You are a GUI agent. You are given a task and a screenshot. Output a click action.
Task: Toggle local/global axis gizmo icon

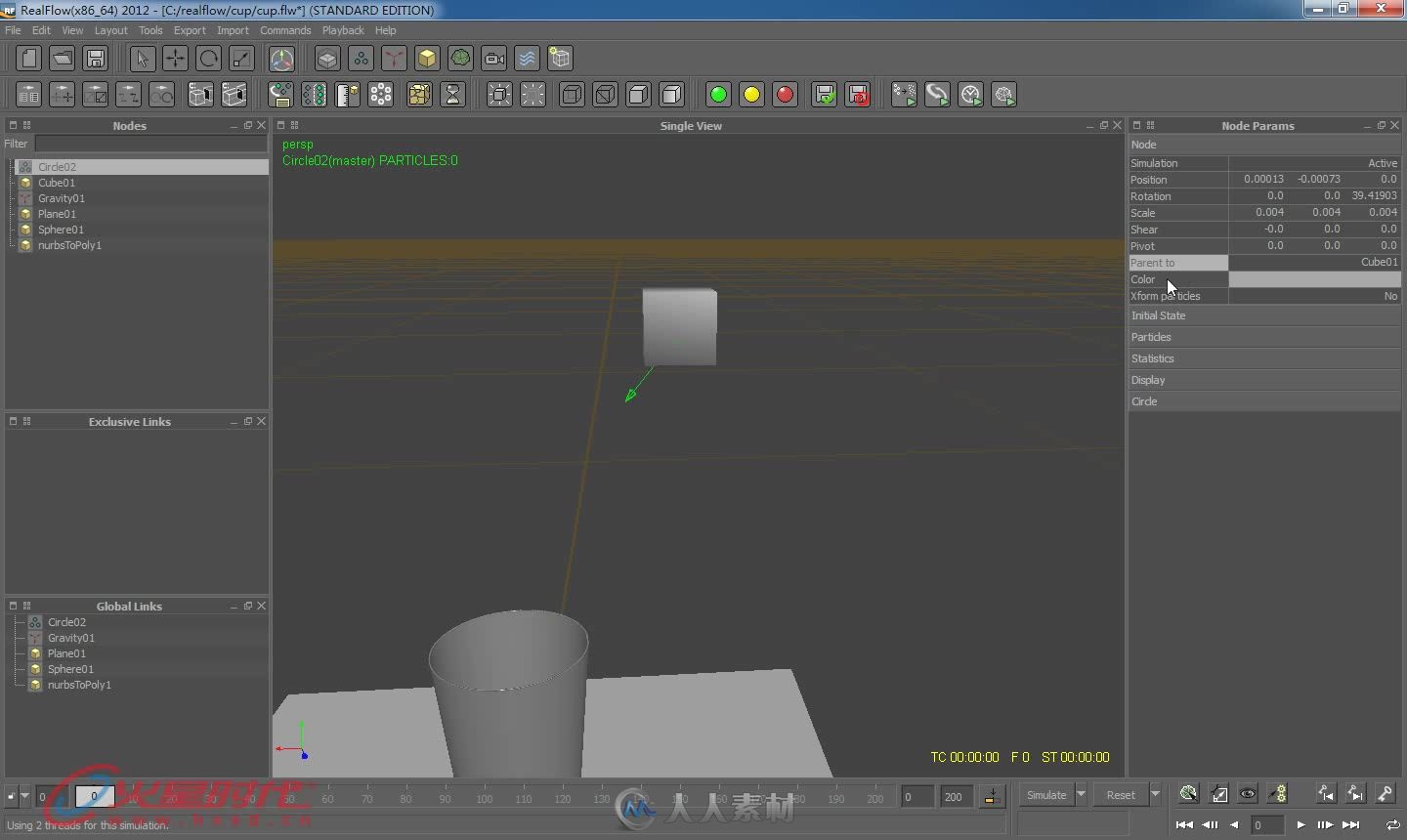(x=281, y=59)
